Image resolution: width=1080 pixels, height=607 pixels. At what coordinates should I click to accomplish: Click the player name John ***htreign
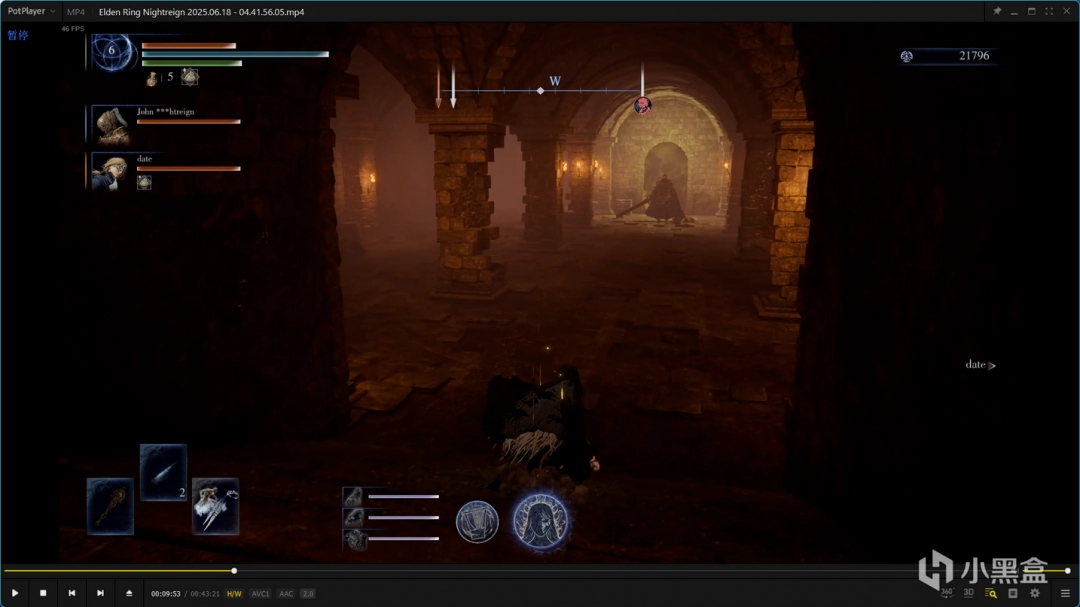click(x=165, y=112)
